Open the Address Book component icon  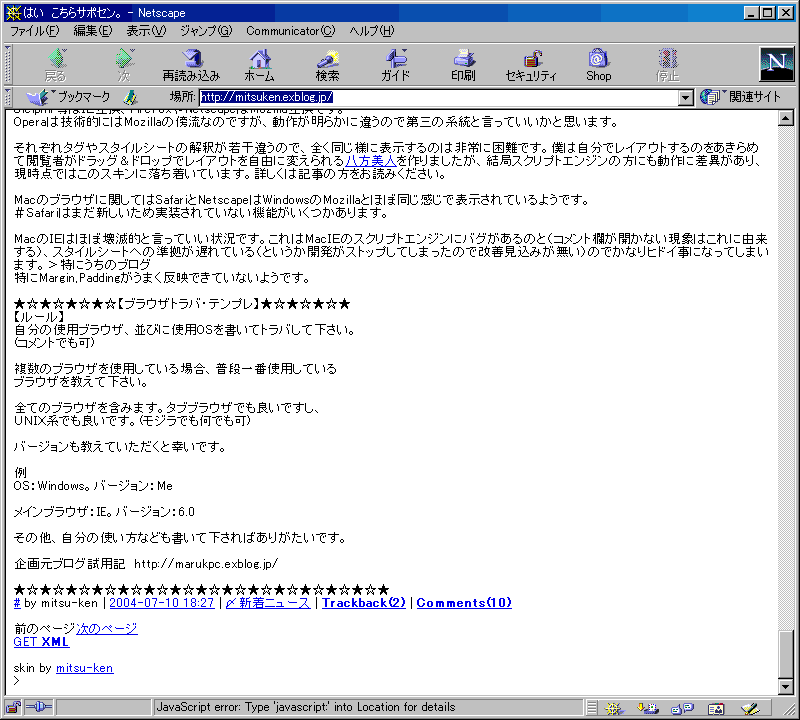pyautogui.click(x=716, y=708)
